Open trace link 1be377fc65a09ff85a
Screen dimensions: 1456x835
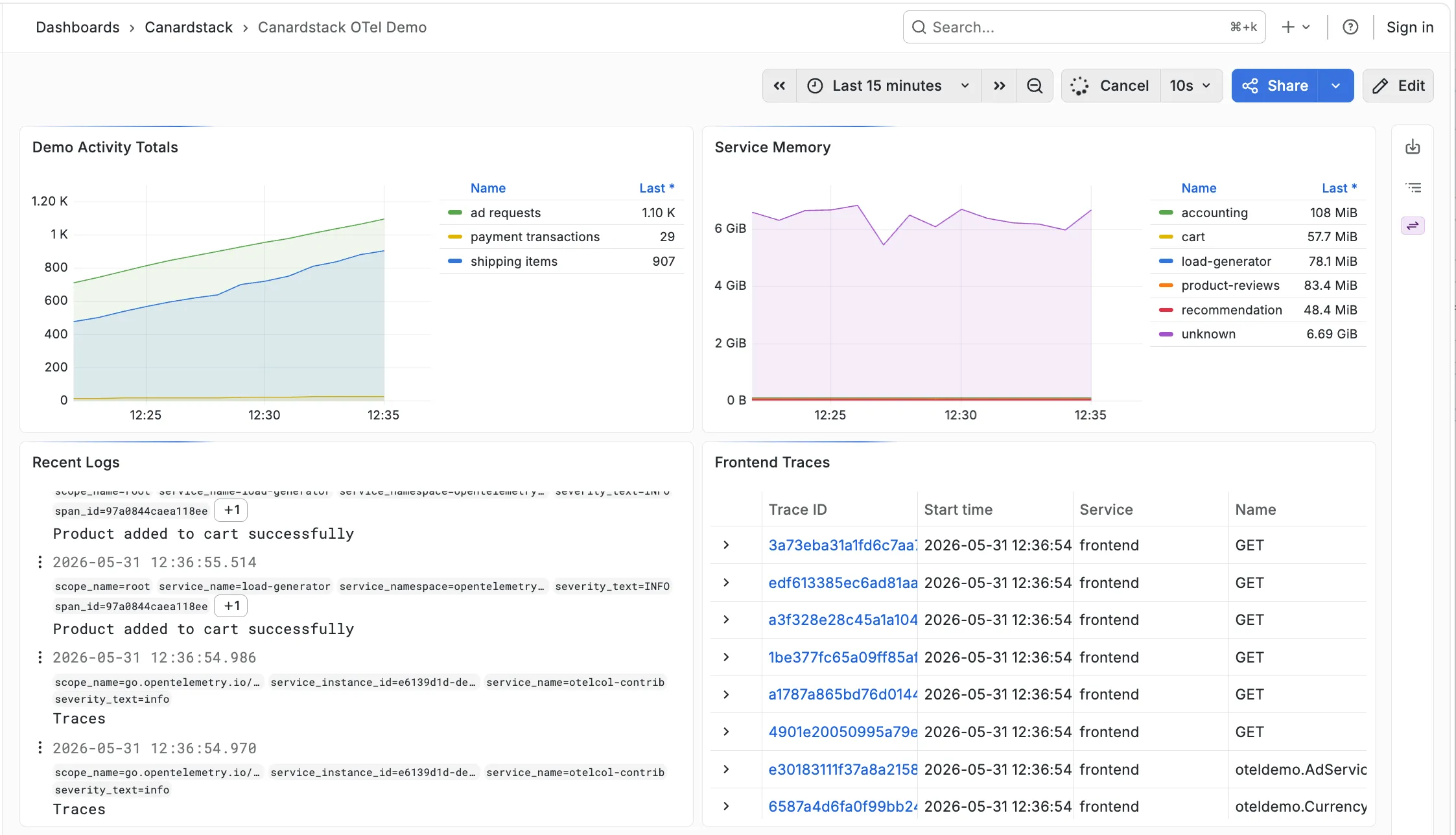[x=843, y=657]
